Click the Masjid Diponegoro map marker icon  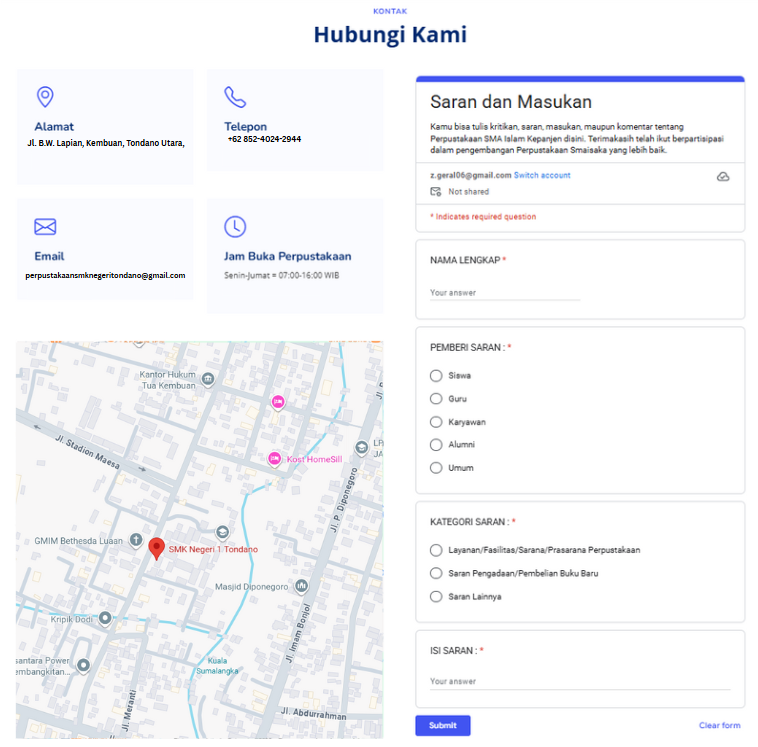coord(301,586)
